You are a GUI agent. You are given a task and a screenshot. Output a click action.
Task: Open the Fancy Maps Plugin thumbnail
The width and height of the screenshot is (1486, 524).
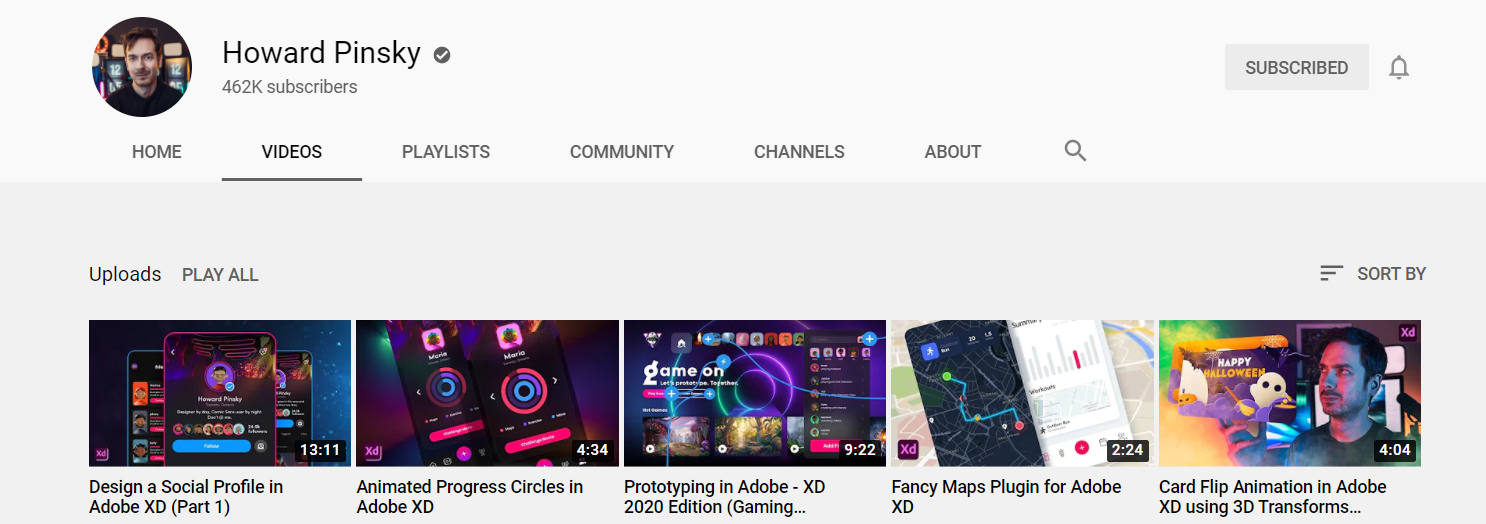1022,393
